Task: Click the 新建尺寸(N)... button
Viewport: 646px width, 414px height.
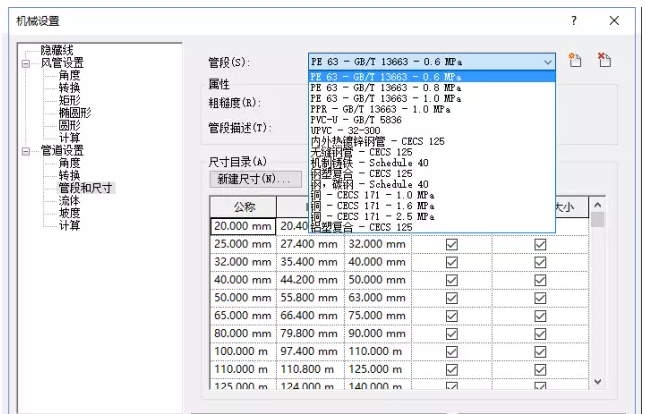Action: click(254, 179)
